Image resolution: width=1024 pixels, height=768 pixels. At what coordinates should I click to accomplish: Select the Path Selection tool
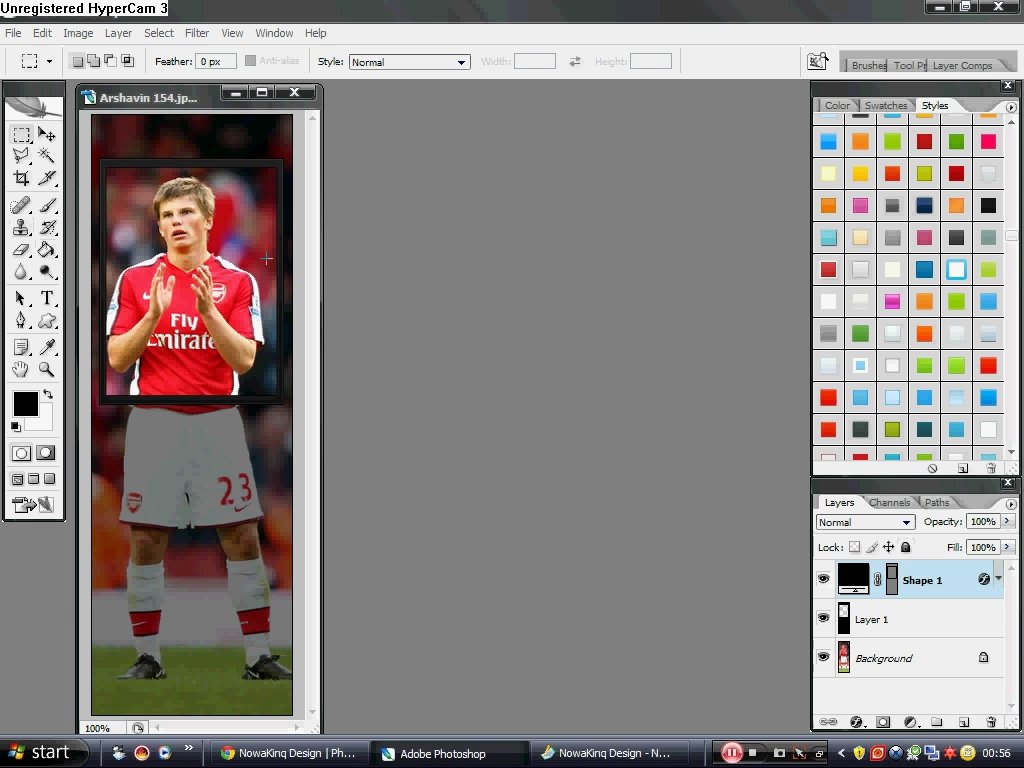22,298
